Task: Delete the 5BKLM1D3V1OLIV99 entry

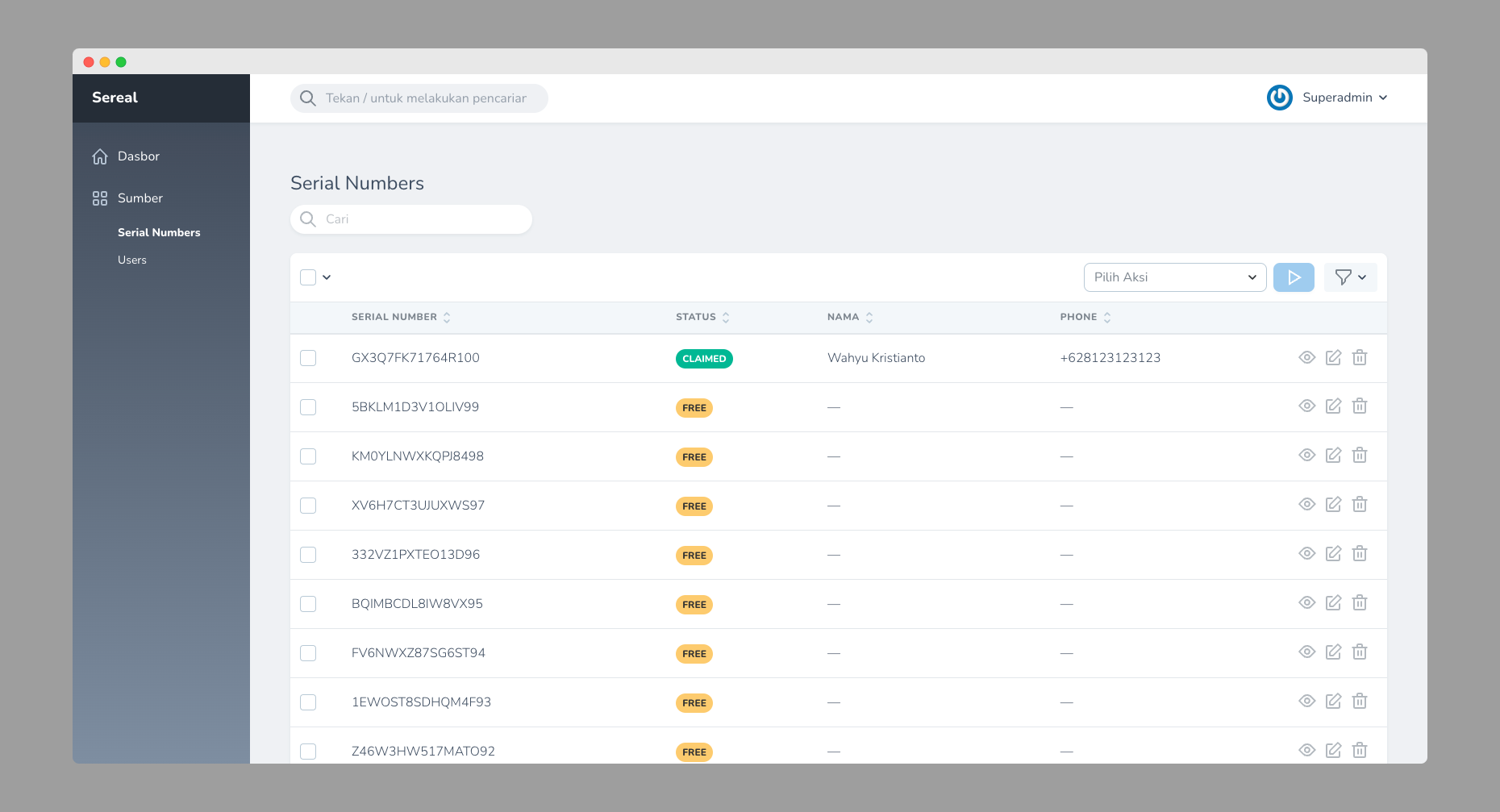Action: (1360, 406)
